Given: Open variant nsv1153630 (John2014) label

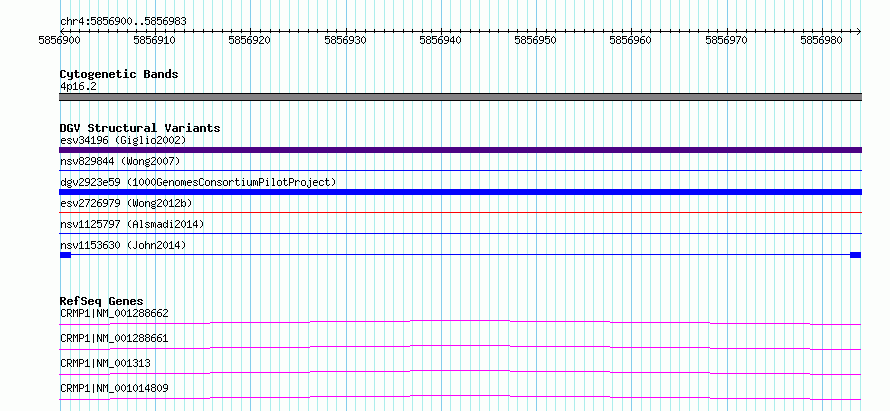Looking at the screenshot, I should (x=123, y=245).
